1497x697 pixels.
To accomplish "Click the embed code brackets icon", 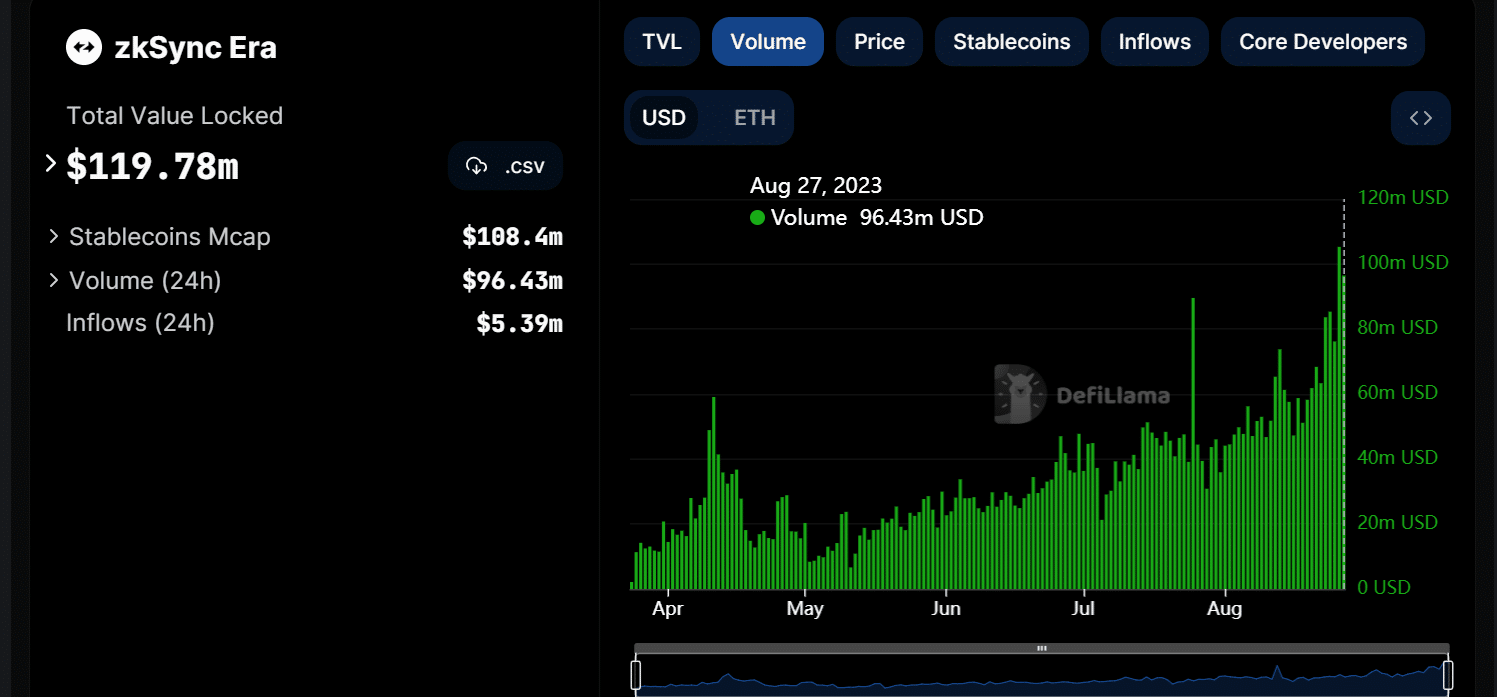I will [1420, 118].
